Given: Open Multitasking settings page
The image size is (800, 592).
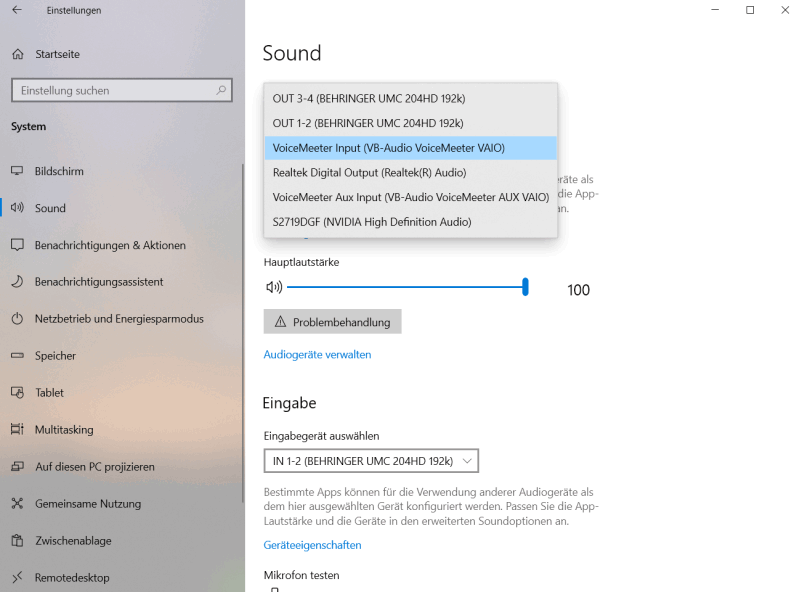Looking at the screenshot, I should [120, 430].
